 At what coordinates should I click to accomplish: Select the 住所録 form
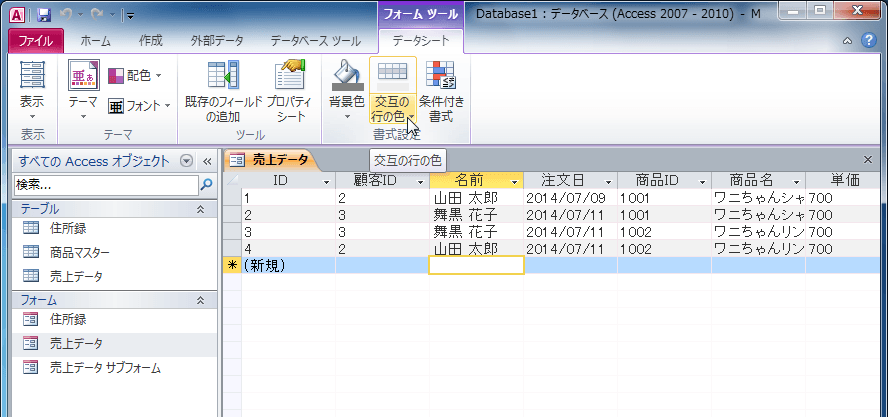[114, 320]
